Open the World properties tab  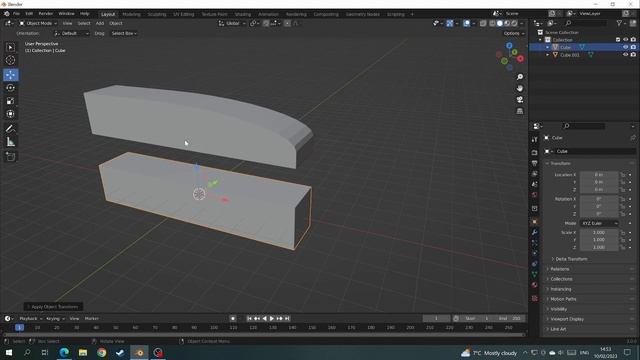pyautogui.click(x=535, y=195)
